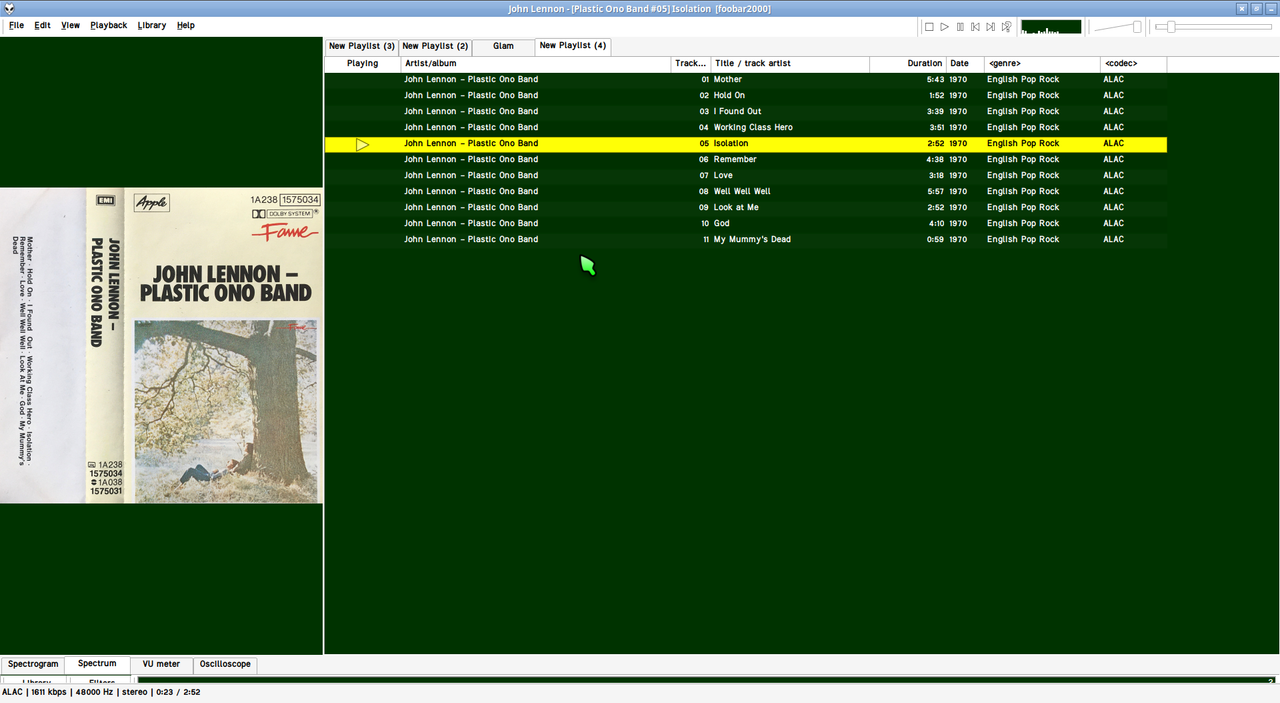Select the Spectrum visualization tab
Screen dimensions: 1280x703
tap(97, 663)
